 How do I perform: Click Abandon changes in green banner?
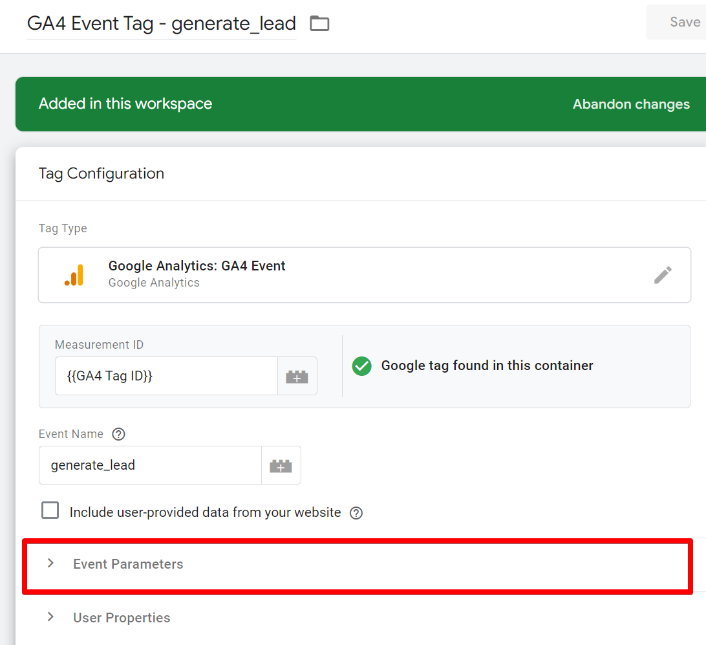click(630, 104)
